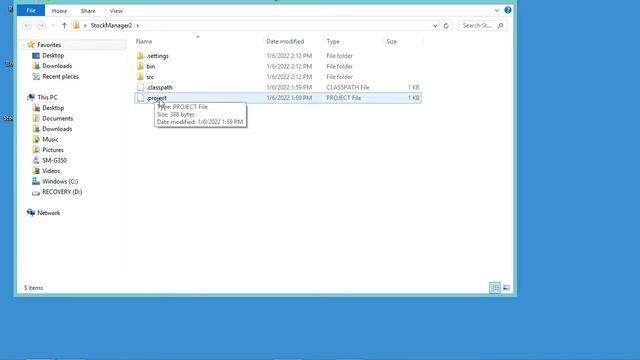Open the RECOVERY (D:) drive

[62, 192]
